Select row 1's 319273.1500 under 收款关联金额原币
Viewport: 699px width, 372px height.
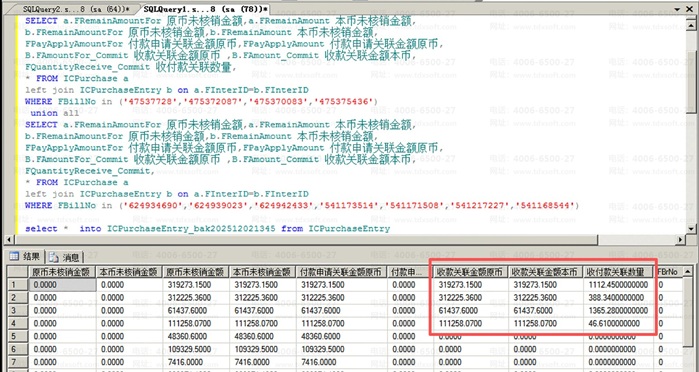tap(470, 285)
